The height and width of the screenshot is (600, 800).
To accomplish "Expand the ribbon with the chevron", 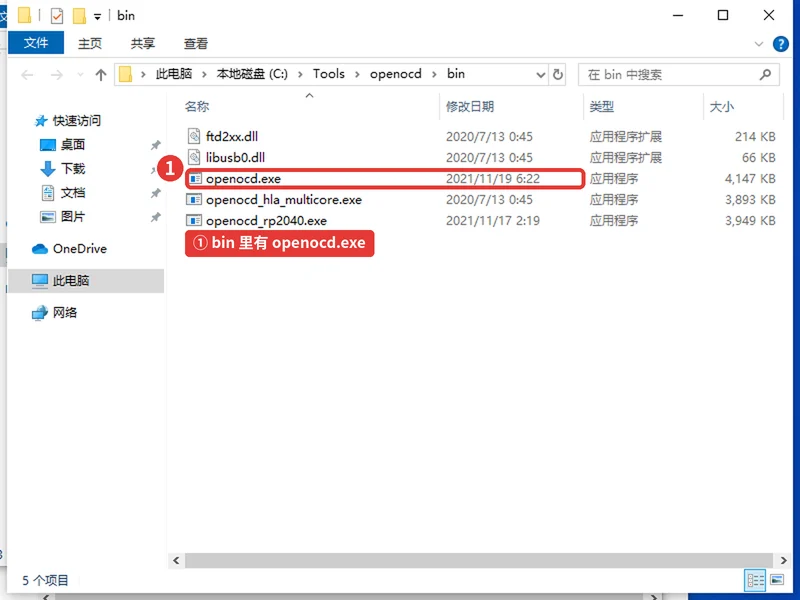I will coord(759,44).
